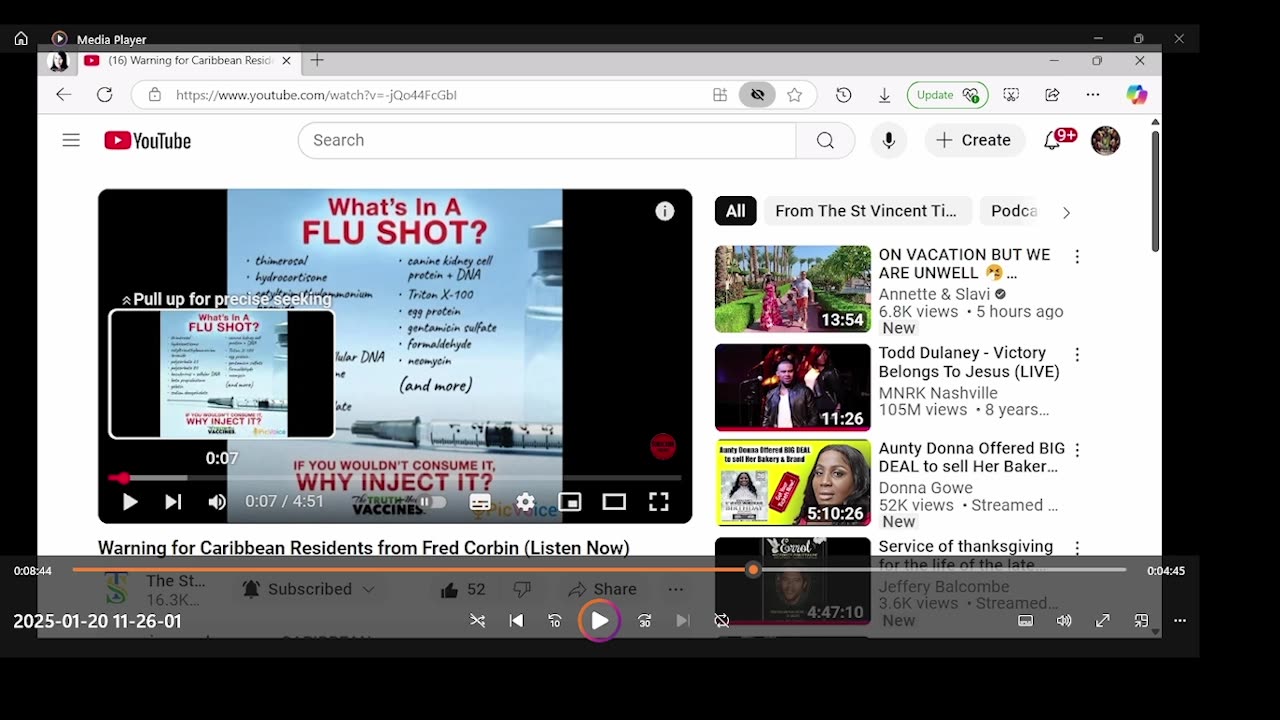Skip forward 30 seconds in Media Player

tap(644, 621)
